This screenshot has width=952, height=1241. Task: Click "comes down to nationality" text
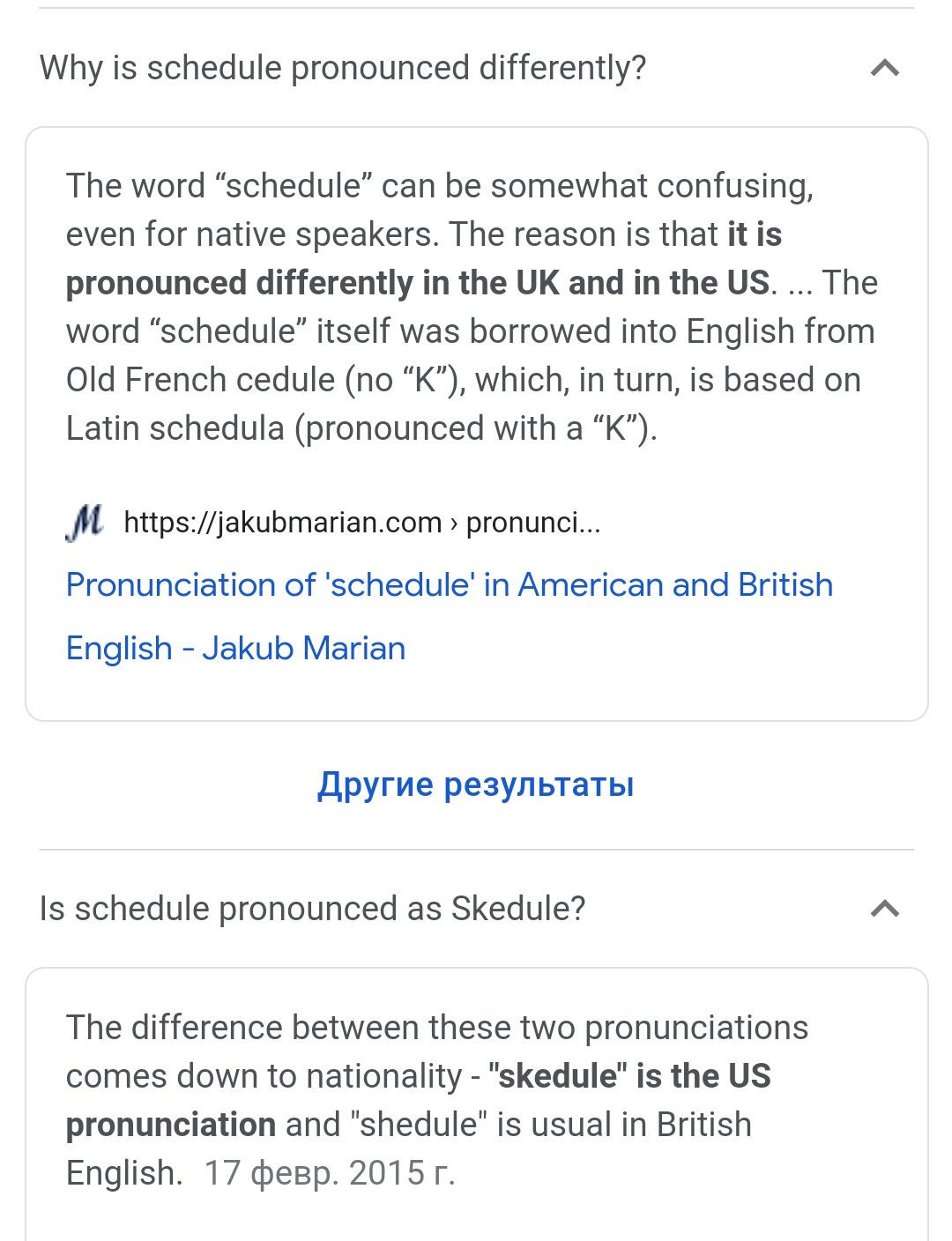click(264, 1076)
